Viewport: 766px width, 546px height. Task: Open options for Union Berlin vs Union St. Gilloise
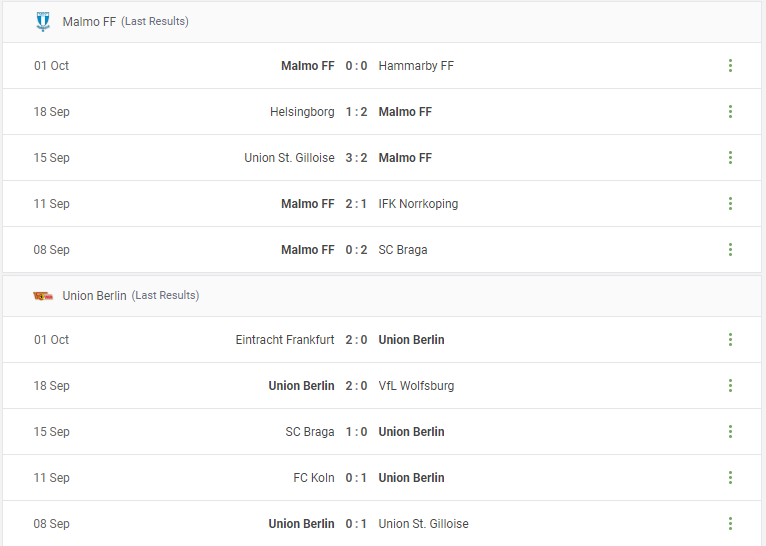coord(730,524)
